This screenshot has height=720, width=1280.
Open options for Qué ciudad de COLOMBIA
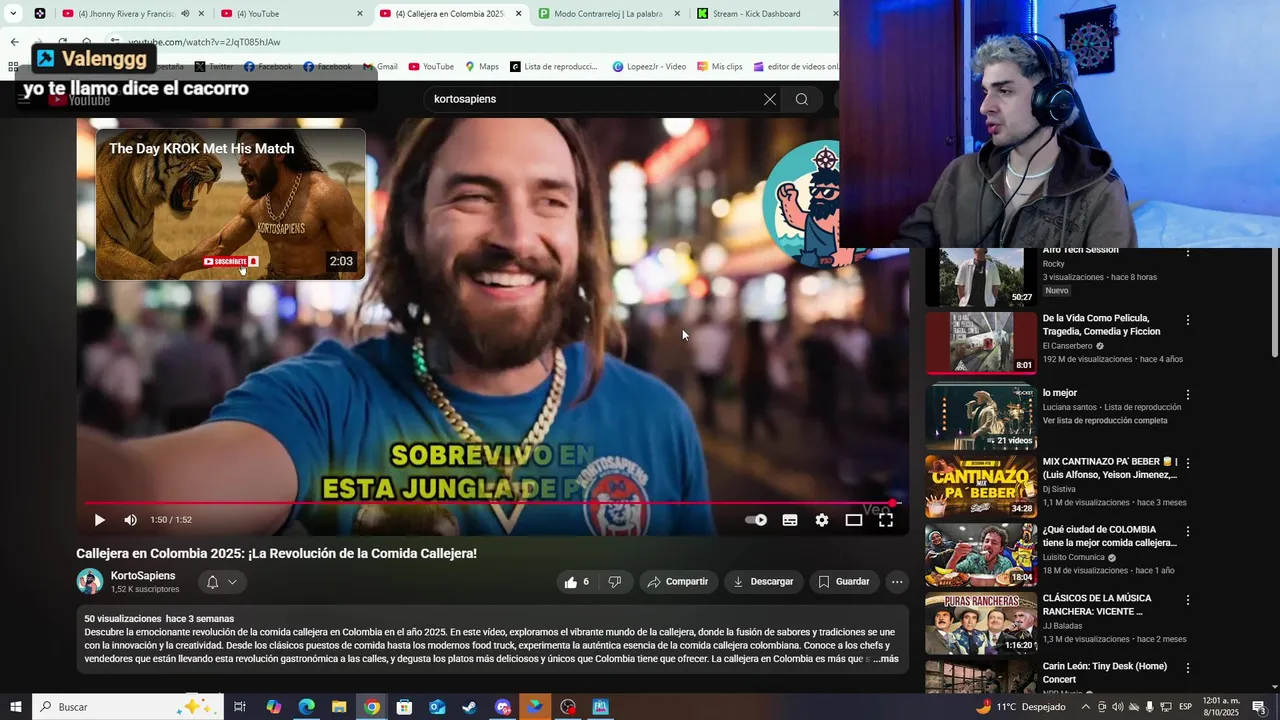1188,531
